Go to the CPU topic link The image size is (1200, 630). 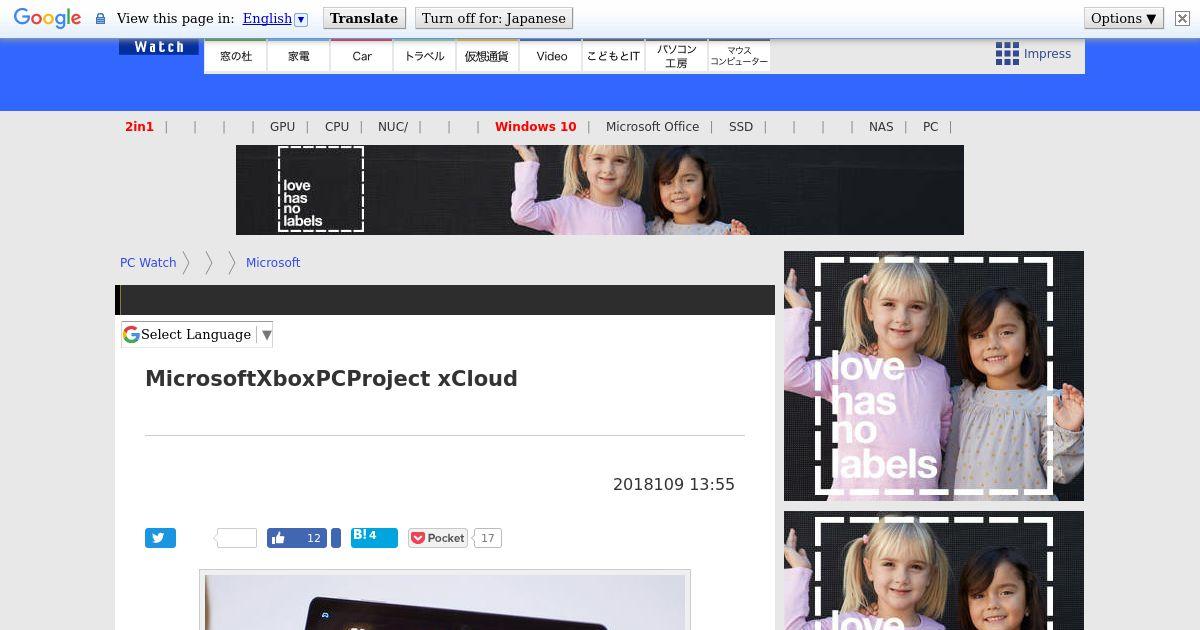337,127
